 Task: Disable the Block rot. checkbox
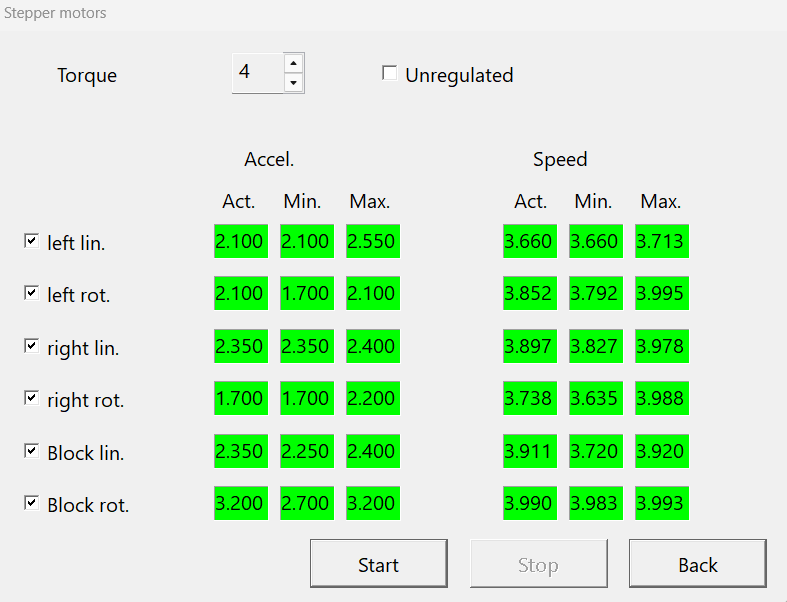(x=31, y=503)
